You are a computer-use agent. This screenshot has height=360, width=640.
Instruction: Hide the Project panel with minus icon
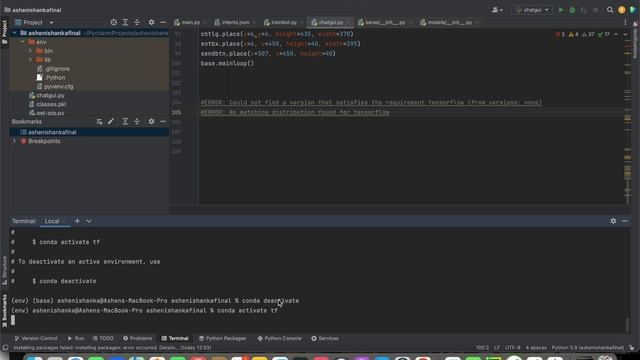point(163,22)
